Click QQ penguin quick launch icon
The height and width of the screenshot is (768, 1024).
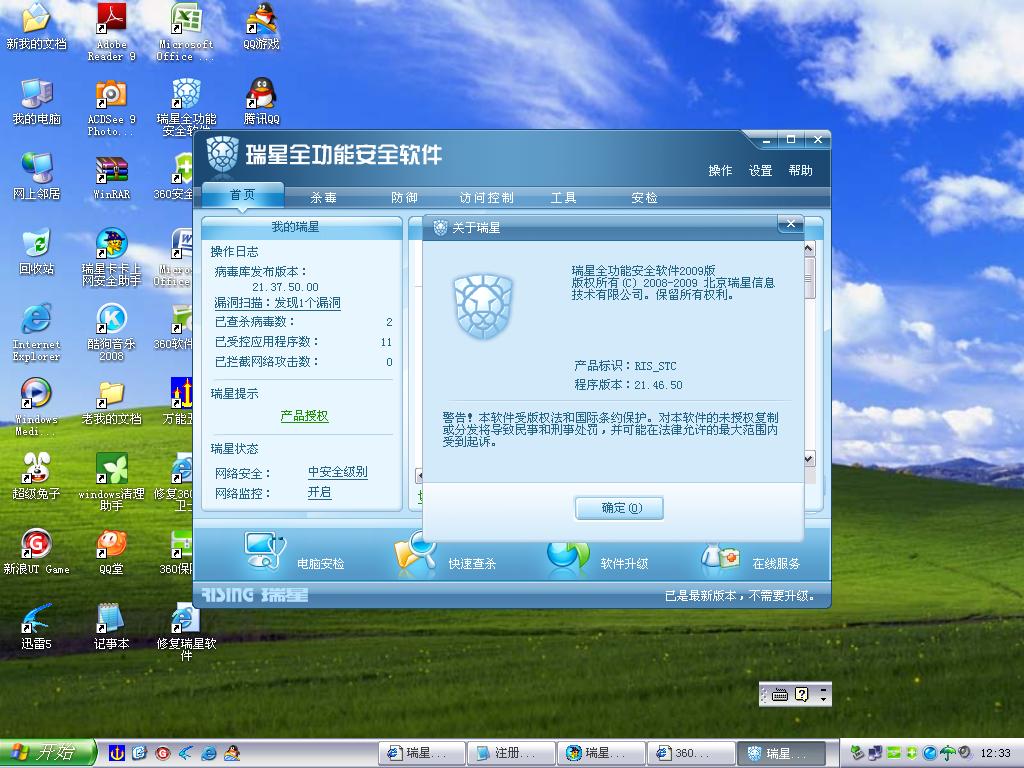coord(232,753)
